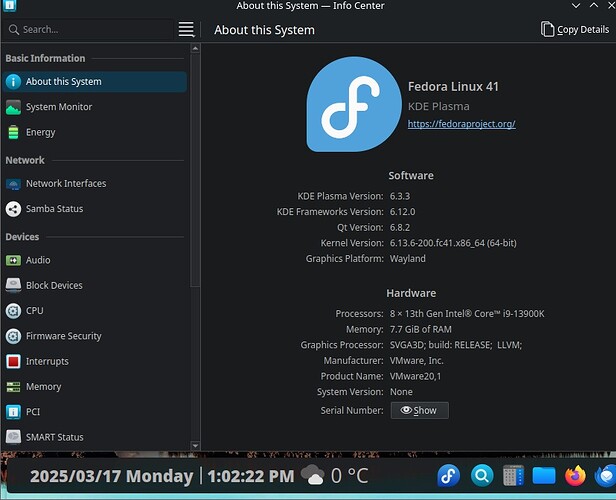
Task: Focus the Search field
Action: coord(90,29)
